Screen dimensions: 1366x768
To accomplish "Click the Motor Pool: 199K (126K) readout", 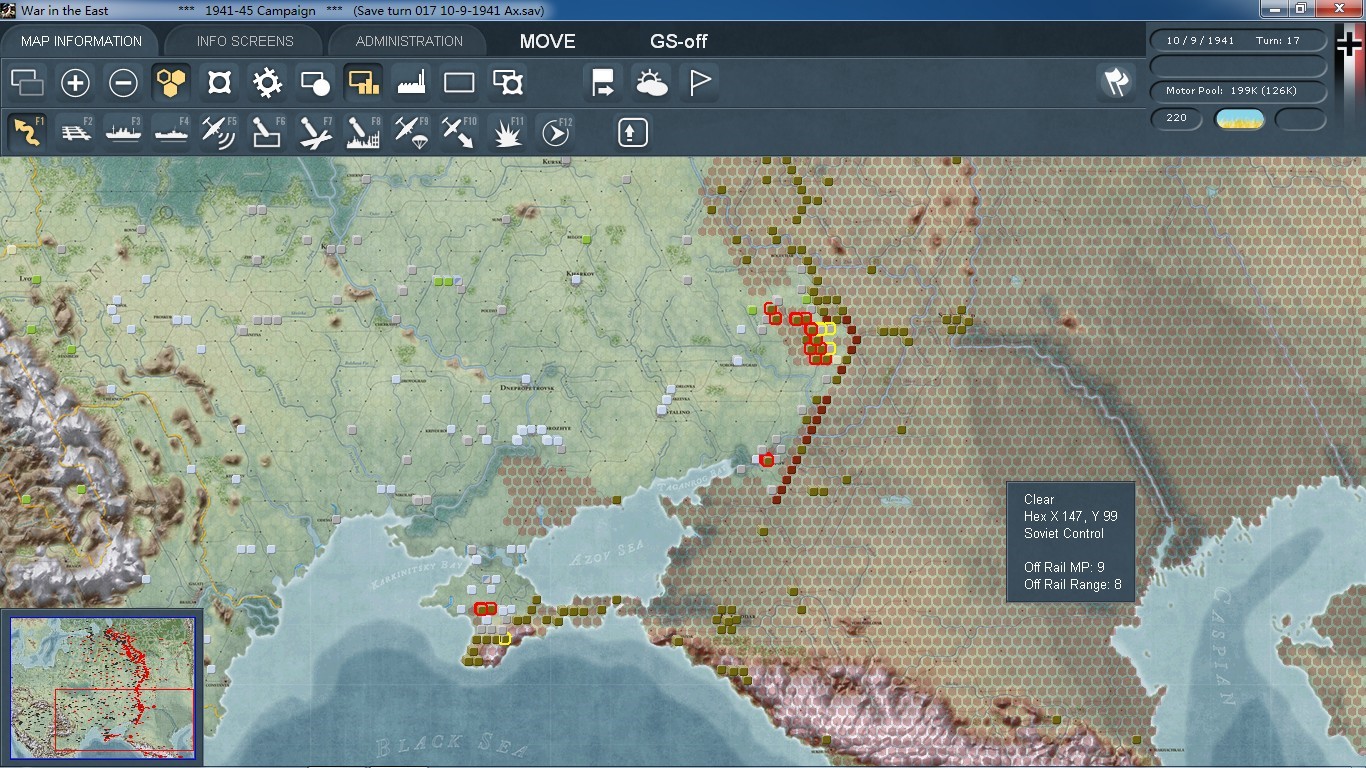I will pos(1239,92).
